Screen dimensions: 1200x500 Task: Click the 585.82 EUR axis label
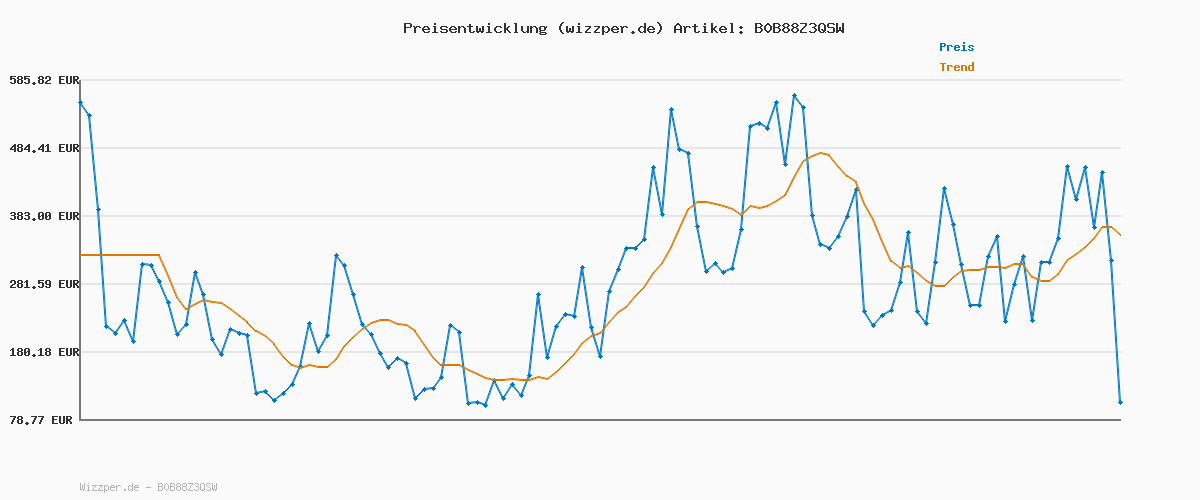(43, 80)
